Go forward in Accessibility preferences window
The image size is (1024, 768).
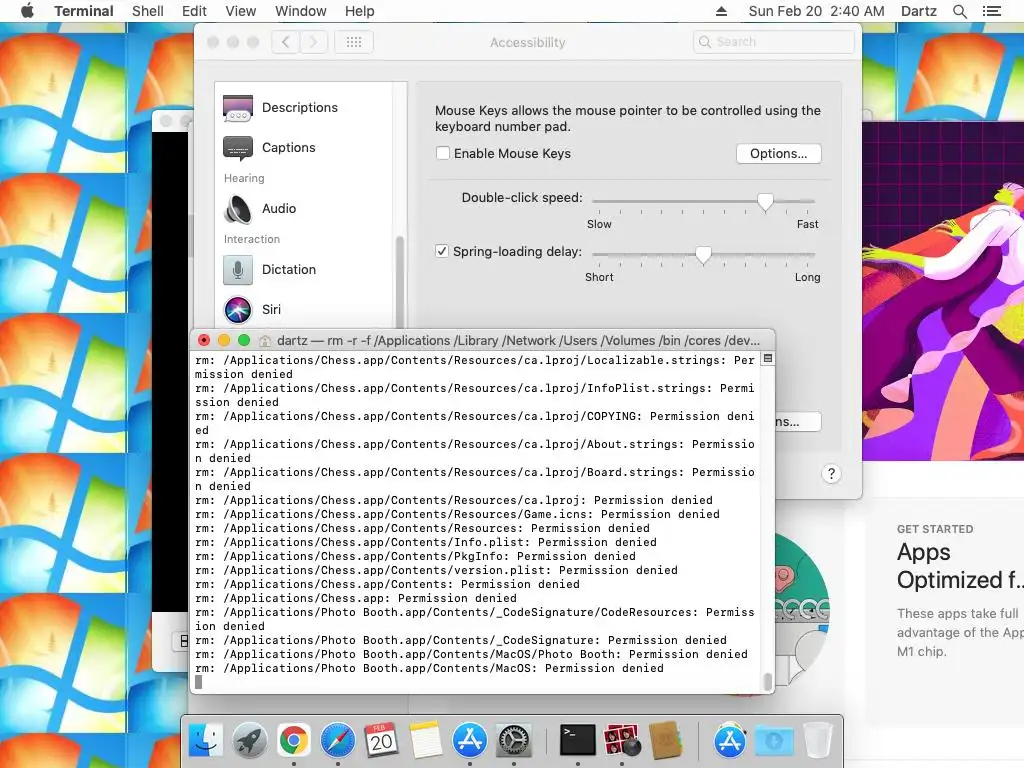pyautogui.click(x=313, y=42)
